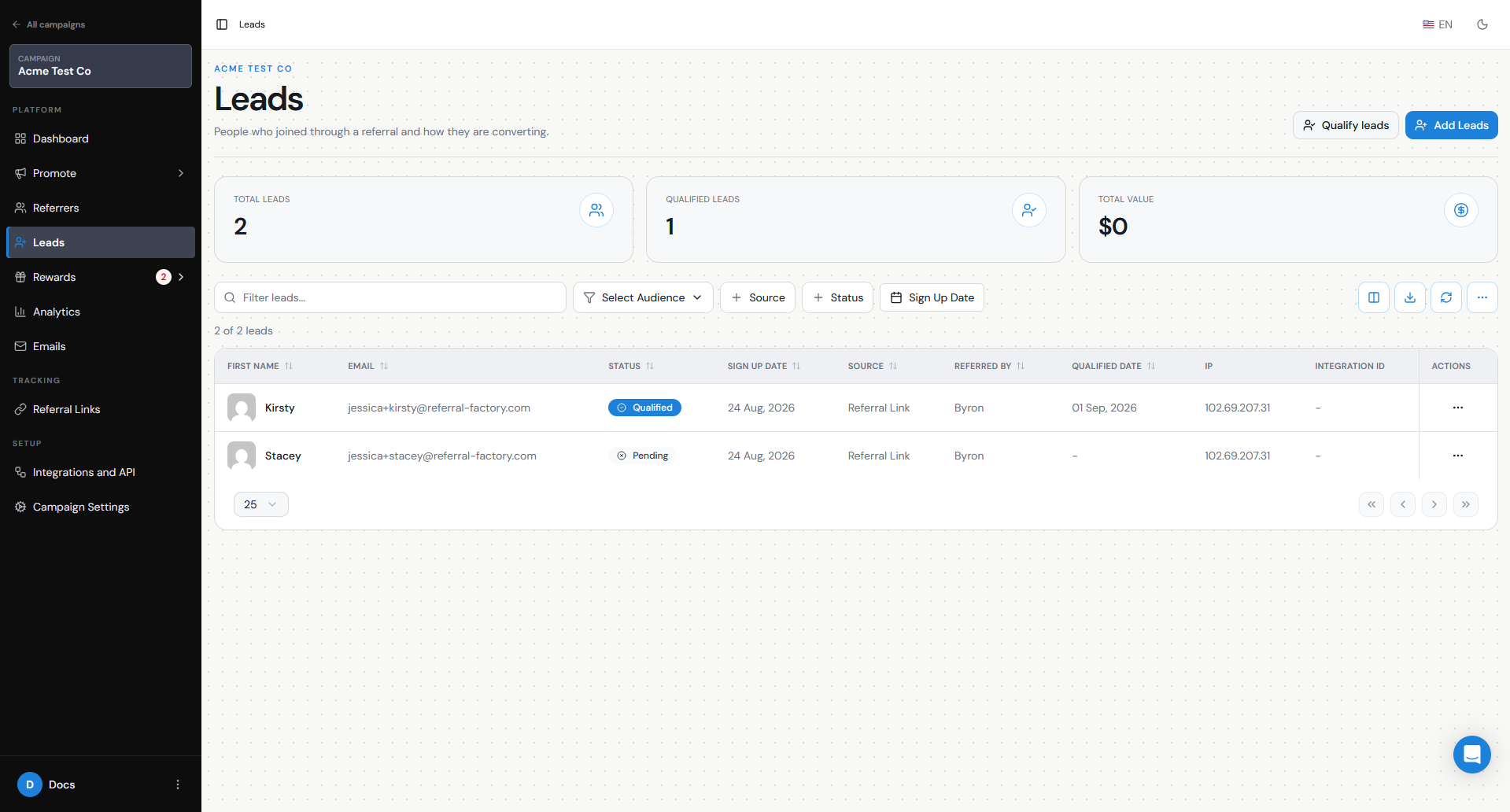The image size is (1510, 812).
Task: Open the EN language selector
Action: tap(1438, 24)
